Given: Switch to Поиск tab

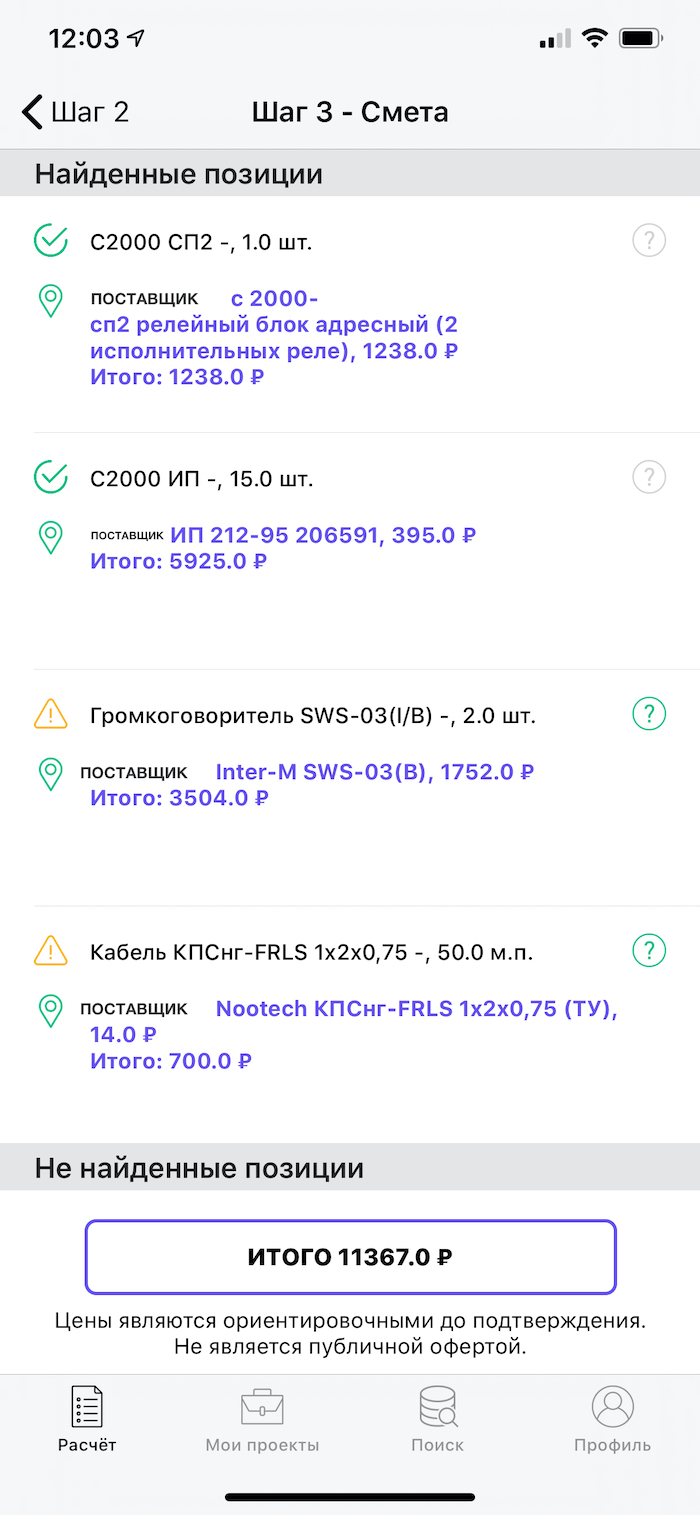Looking at the screenshot, I should click(x=438, y=1420).
